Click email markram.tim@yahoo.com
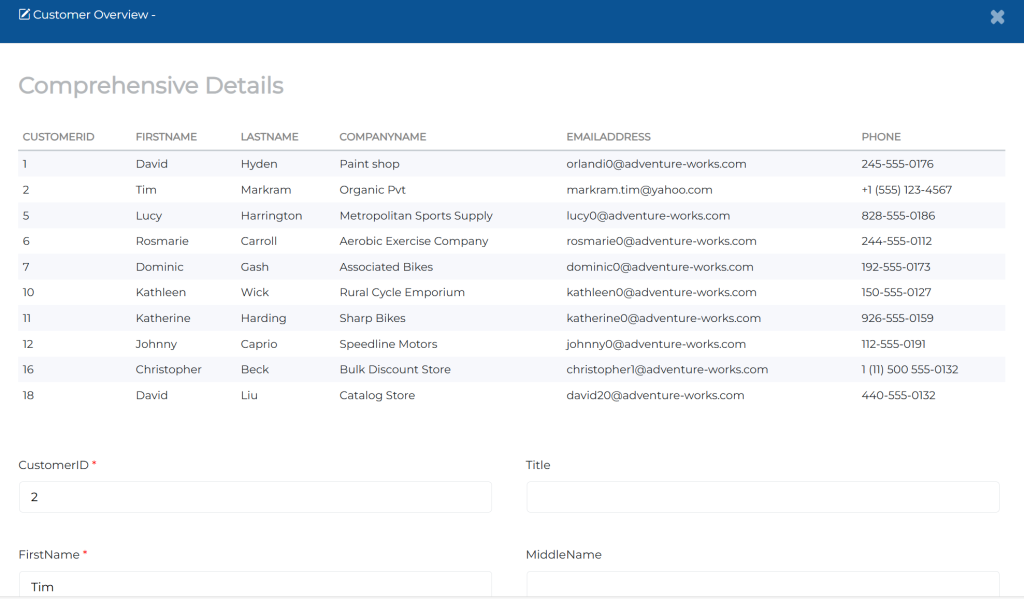Image resolution: width=1024 pixels, height=599 pixels. (x=639, y=190)
